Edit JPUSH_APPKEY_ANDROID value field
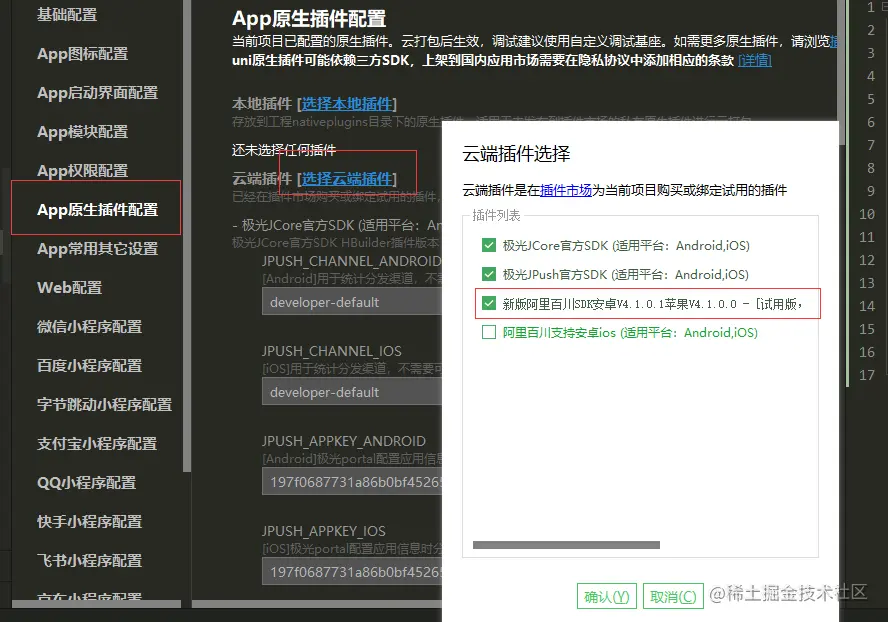Image resolution: width=888 pixels, height=622 pixels. [351, 482]
